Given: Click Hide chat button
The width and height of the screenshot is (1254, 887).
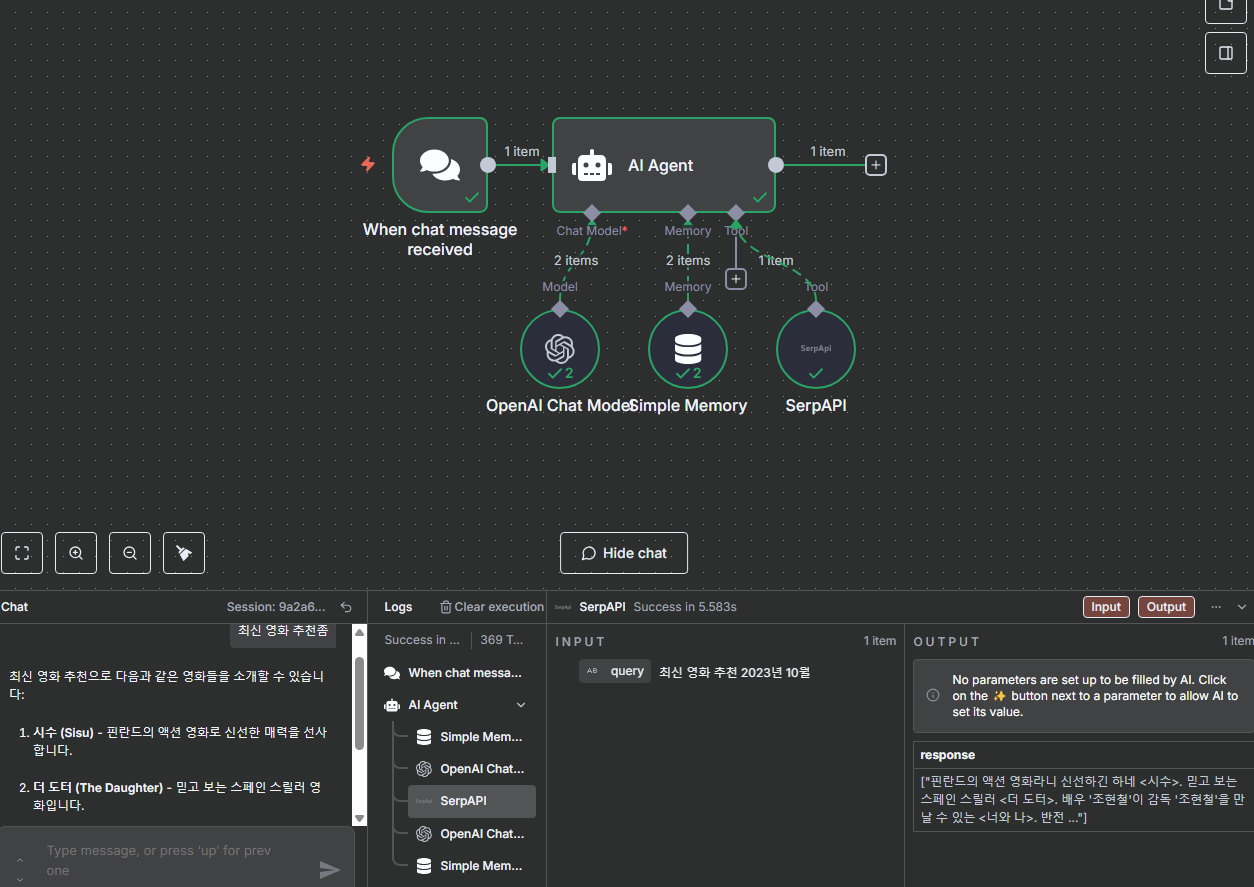Looking at the screenshot, I should [x=624, y=553].
